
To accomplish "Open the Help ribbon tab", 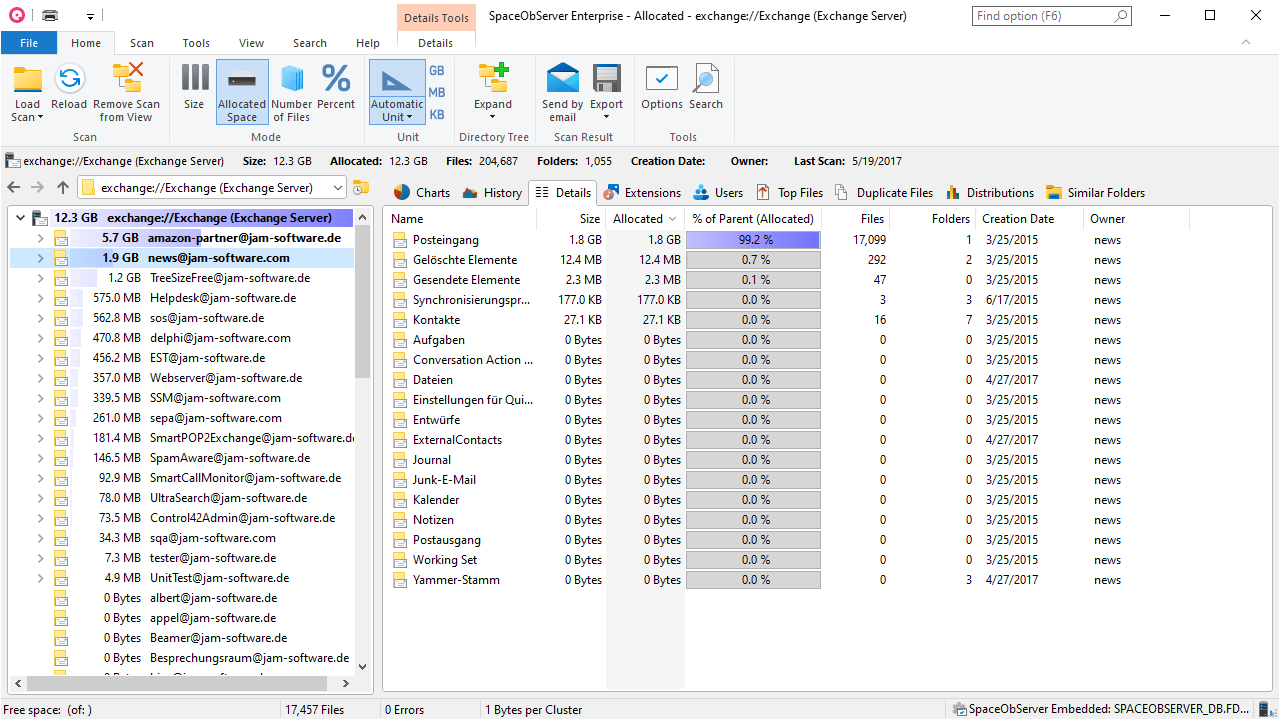I will point(368,43).
